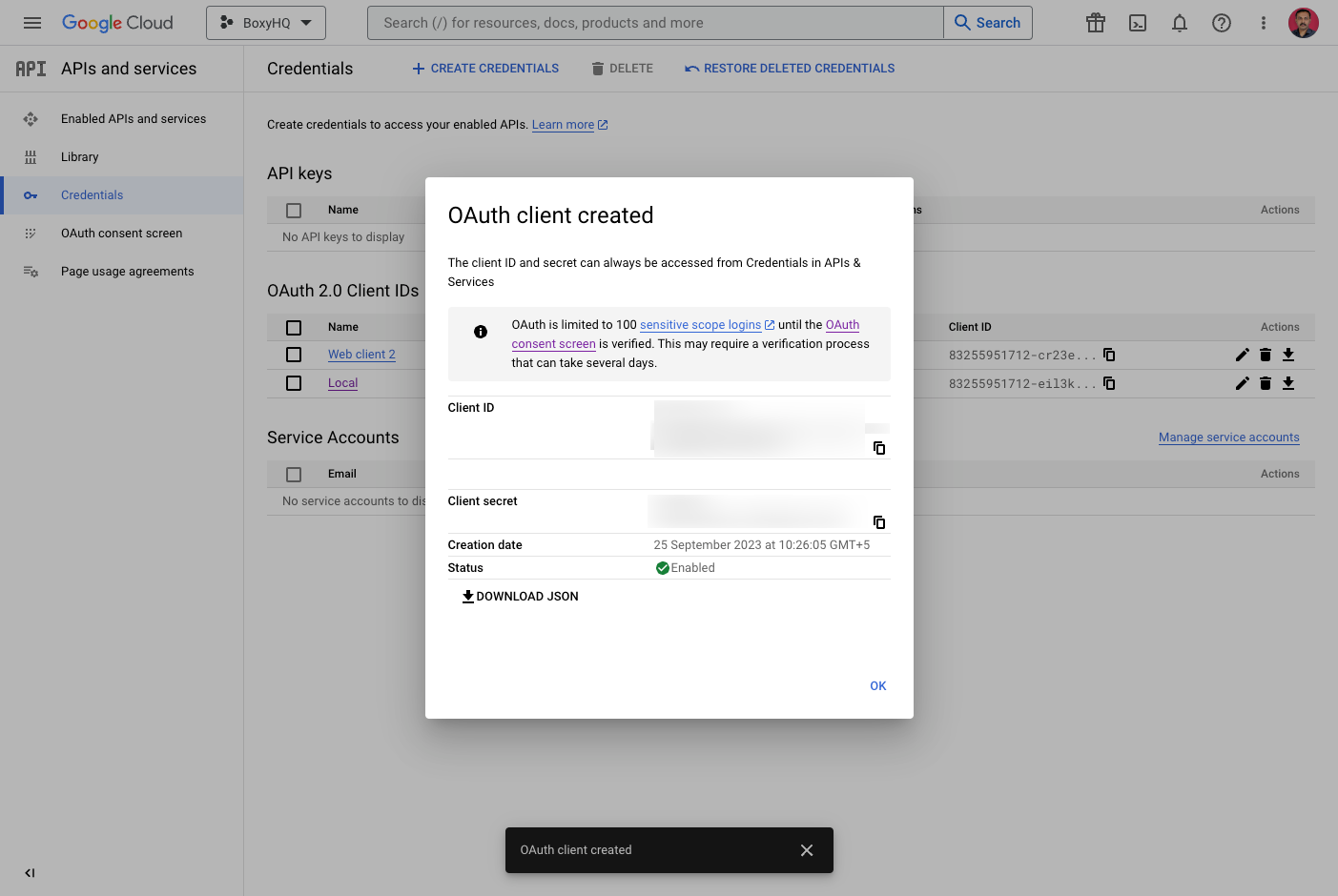Image resolution: width=1338 pixels, height=896 pixels.
Task: Copy the Client ID from the dialog
Action: (x=878, y=448)
